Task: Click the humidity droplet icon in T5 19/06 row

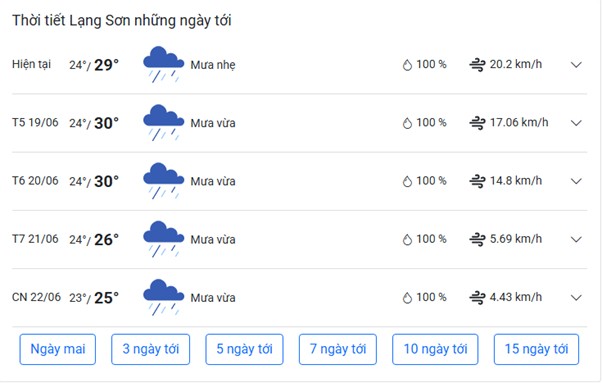Action: pos(407,123)
